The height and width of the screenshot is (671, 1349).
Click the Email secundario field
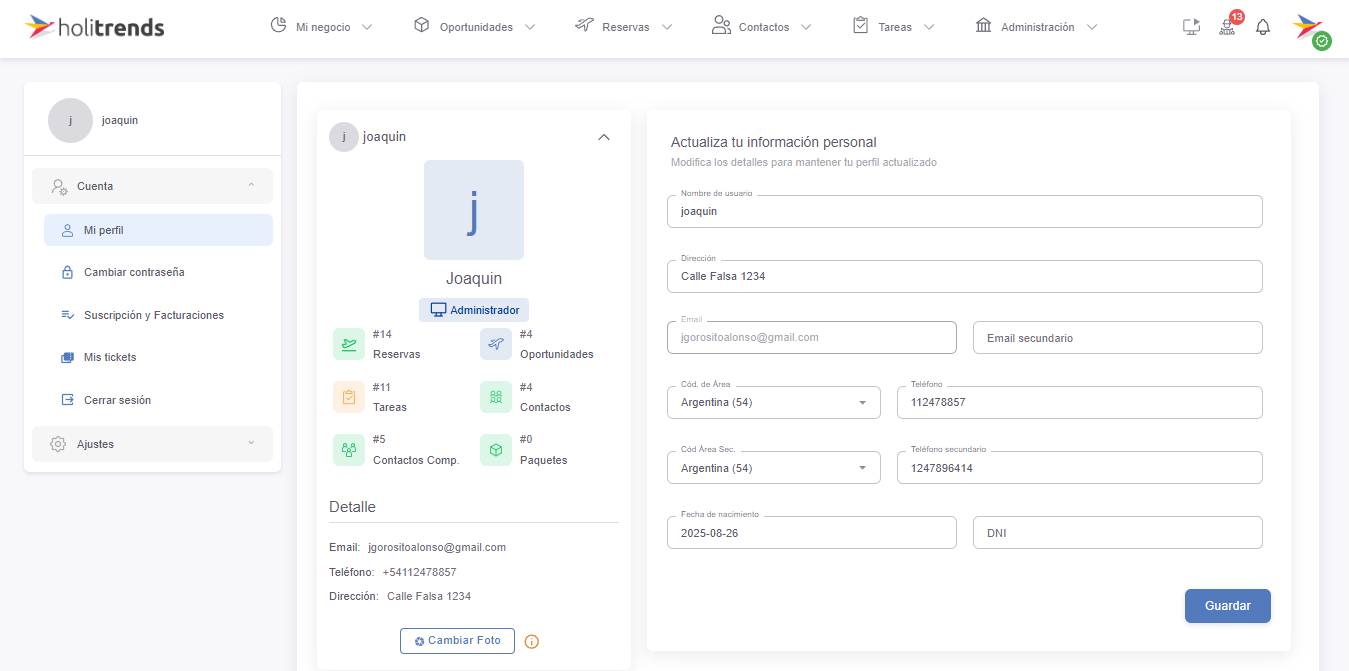[x=1118, y=337]
